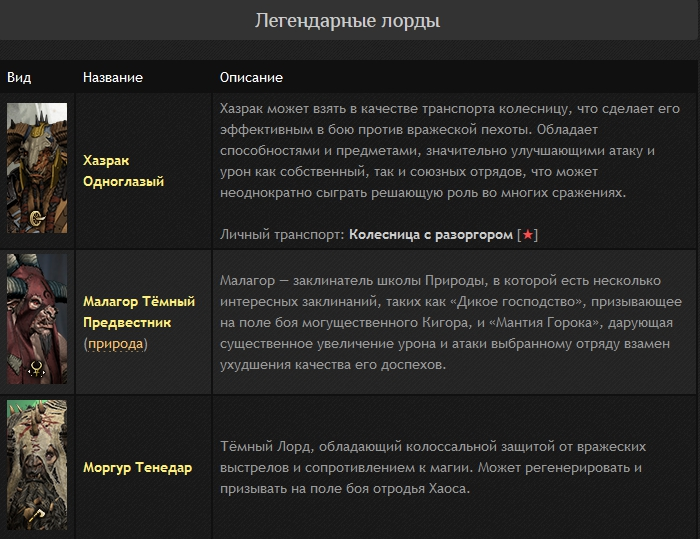Image resolution: width=700 pixels, height=539 pixels.
Task: Click the Легендарные лорды section heading
Action: pos(347,21)
